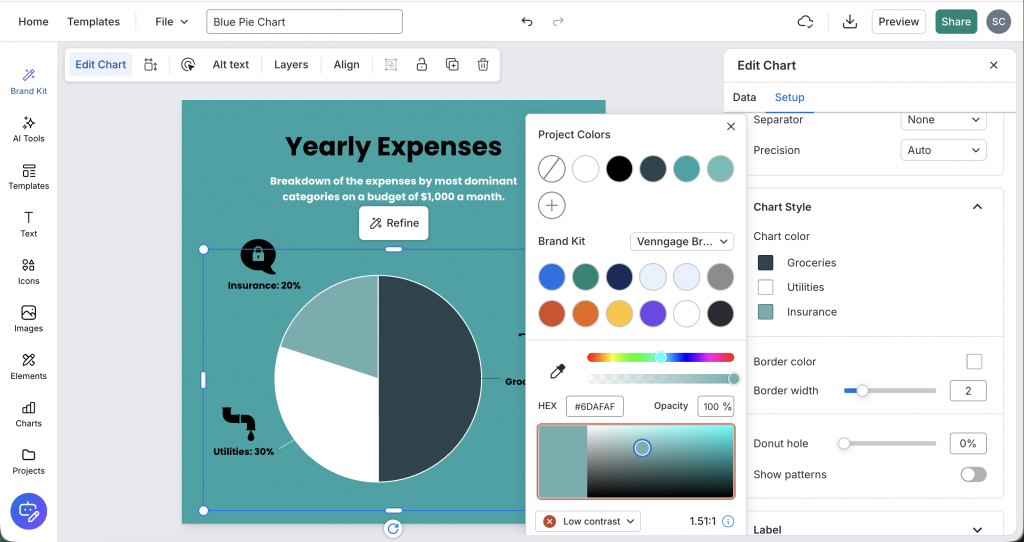Open the Low contrast dropdown
1024x542 pixels.
pos(588,521)
